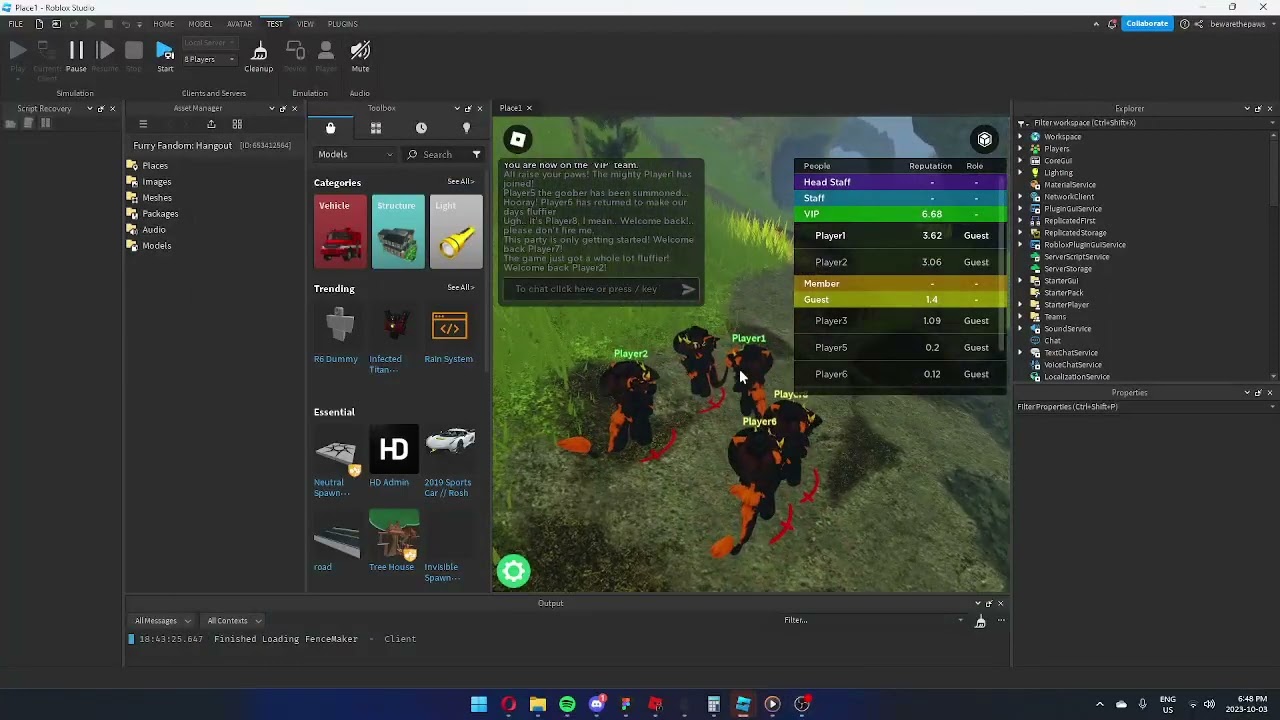Switch to the MODEL ribbon tab

click(200, 24)
